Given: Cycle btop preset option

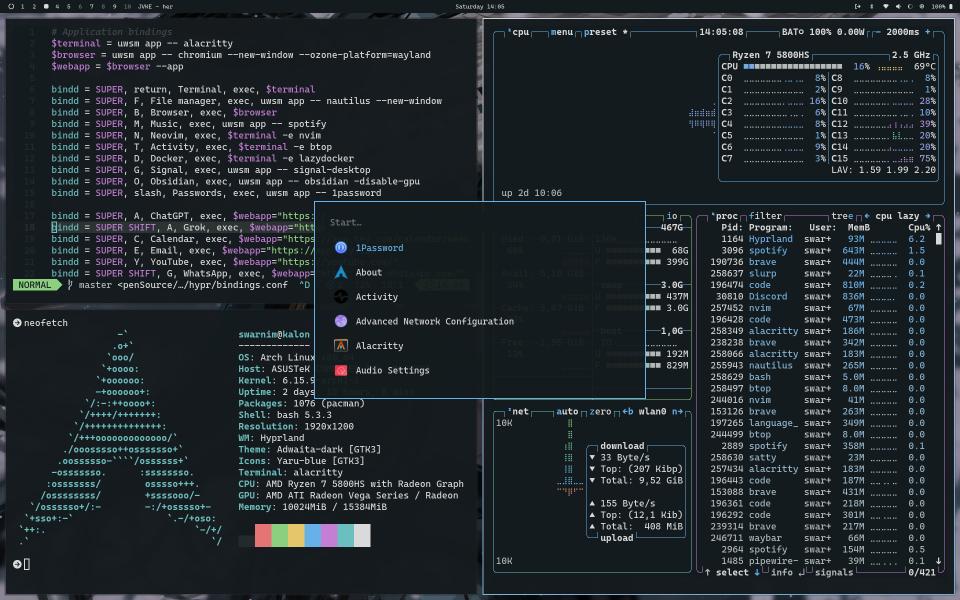Looking at the screenshot, I should 606,32.
